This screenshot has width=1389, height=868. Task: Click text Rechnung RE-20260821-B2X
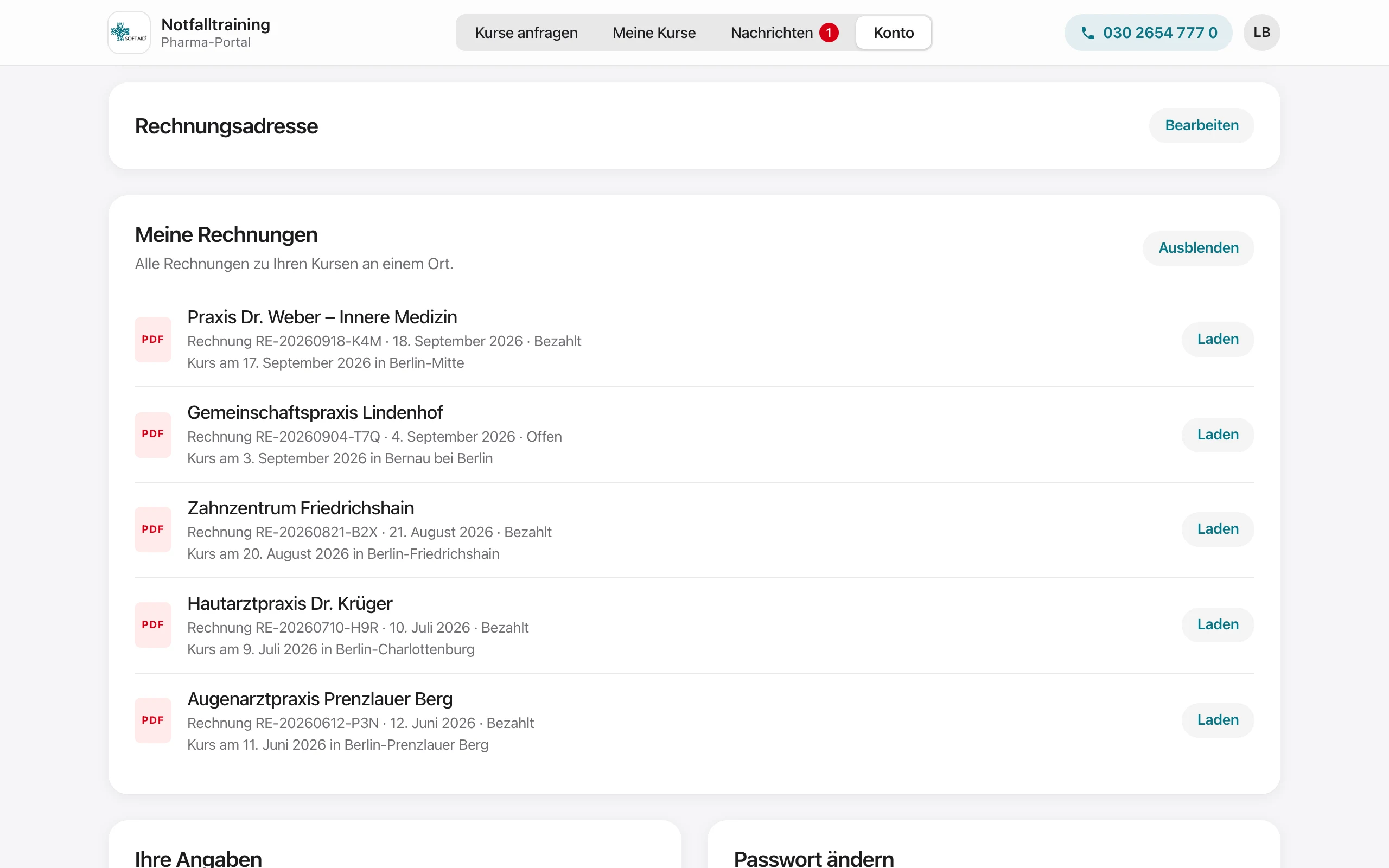(282, 532)
